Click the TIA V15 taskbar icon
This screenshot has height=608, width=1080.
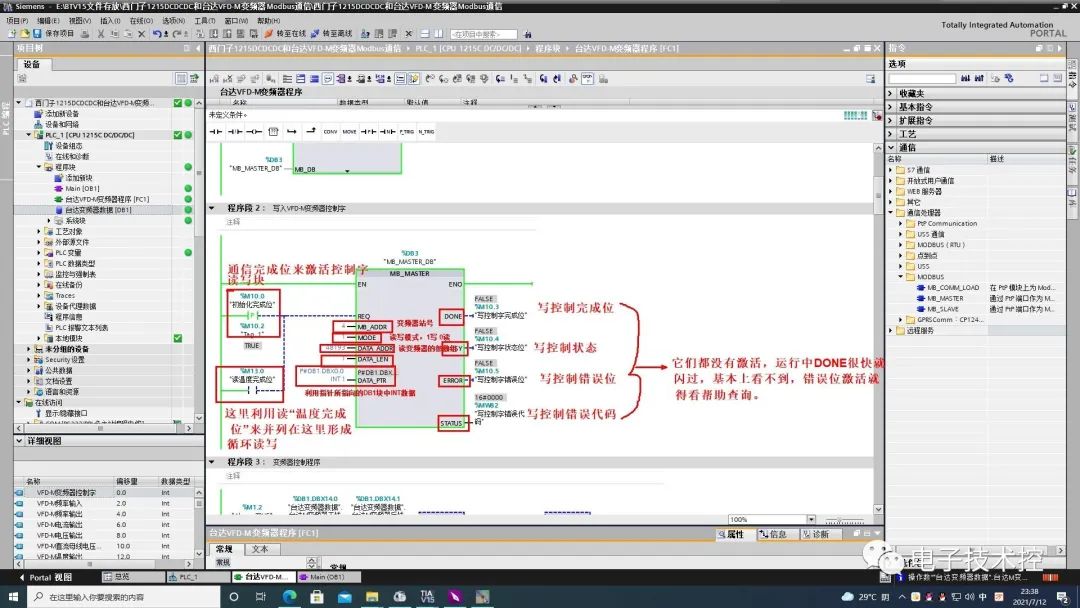click(427, 596)
